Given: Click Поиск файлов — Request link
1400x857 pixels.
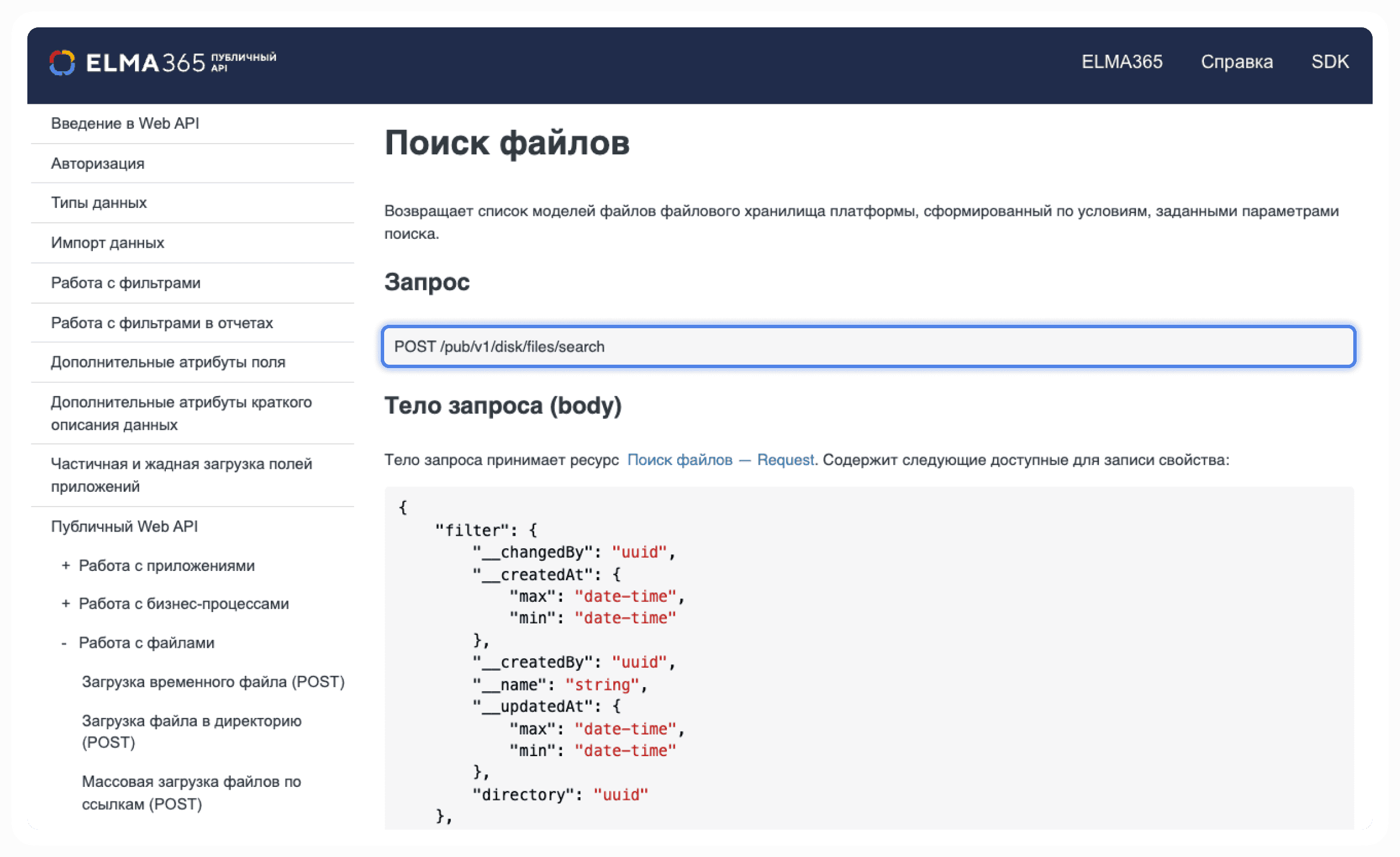Looking at the screenshot, I should point(721,460).
